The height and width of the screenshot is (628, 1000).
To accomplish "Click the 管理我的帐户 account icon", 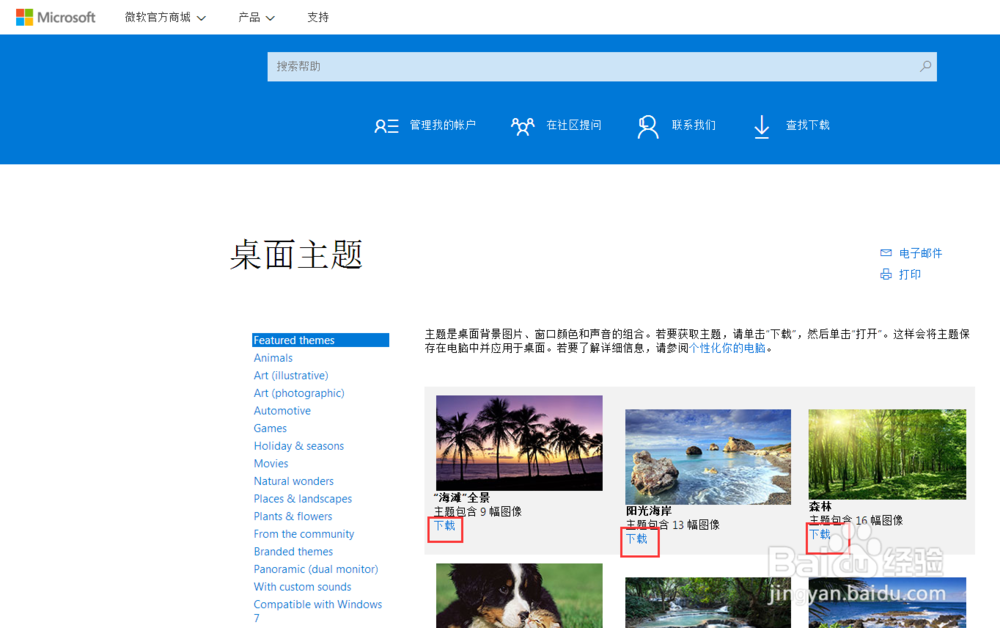I will coord(386,125).
